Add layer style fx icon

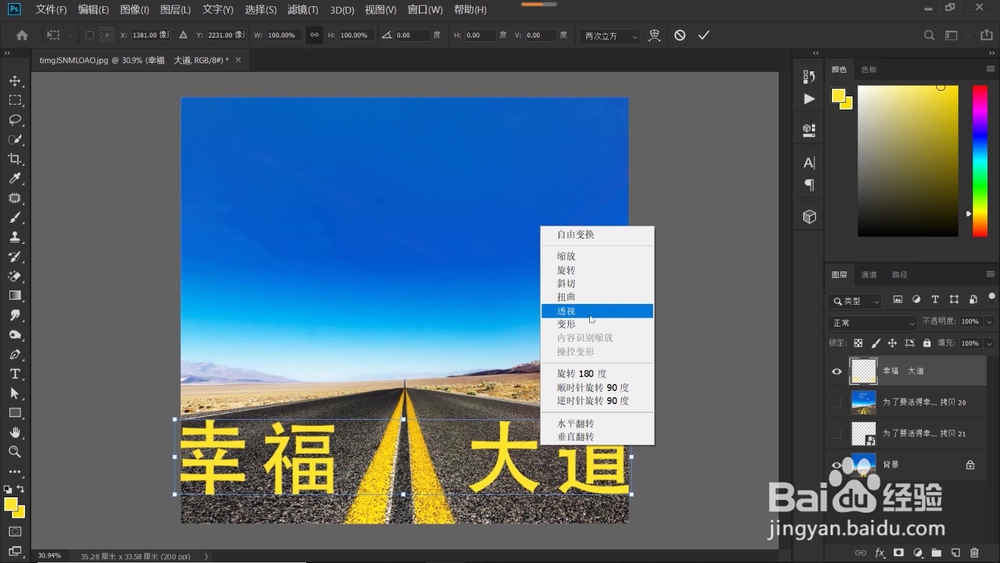[x=880, y=552]
